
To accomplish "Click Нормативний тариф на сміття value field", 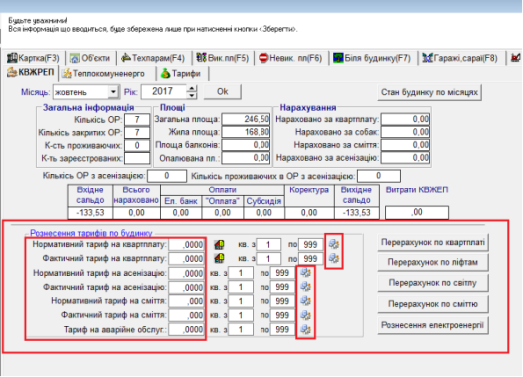I will [x=186, y=301].
